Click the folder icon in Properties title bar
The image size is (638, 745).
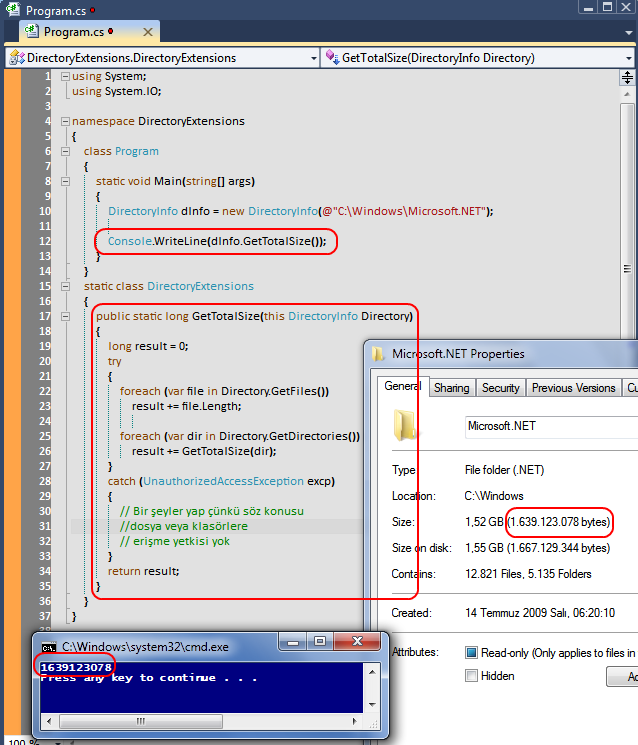point(378,353)
